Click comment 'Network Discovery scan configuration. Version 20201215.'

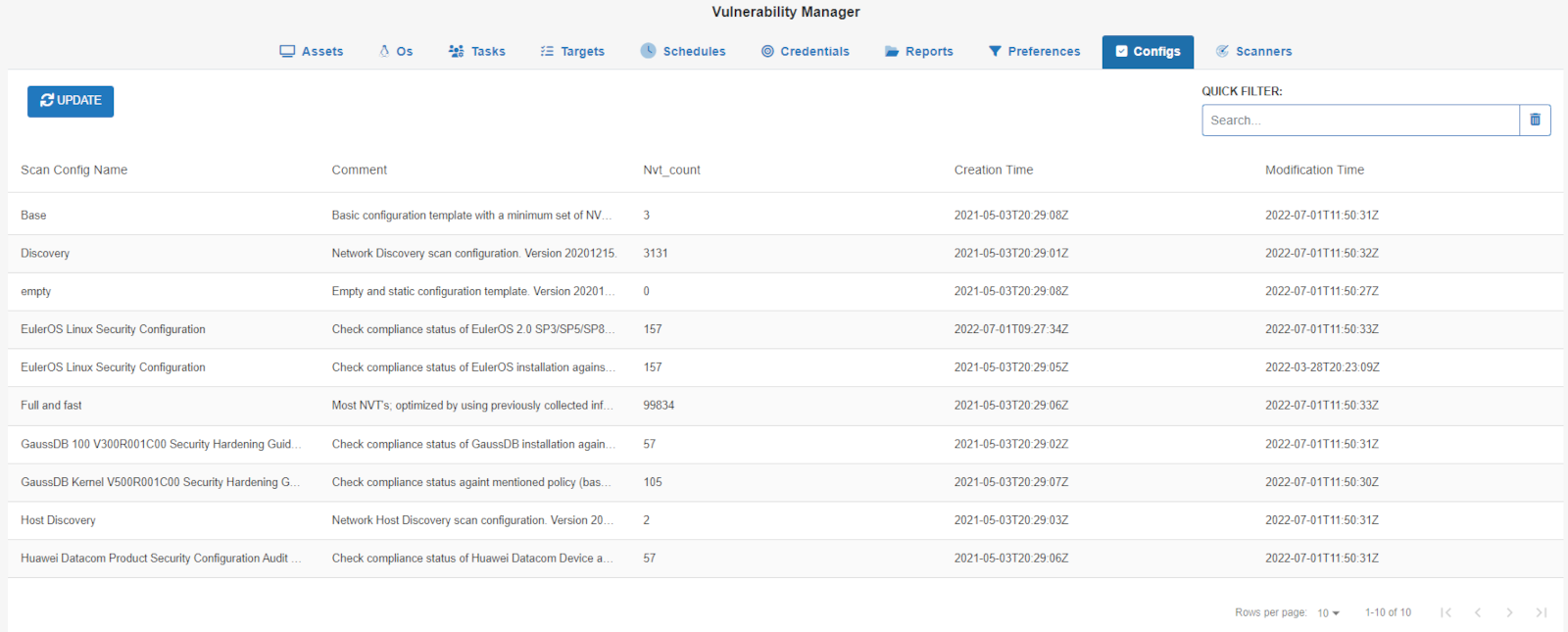coord(474,254)
